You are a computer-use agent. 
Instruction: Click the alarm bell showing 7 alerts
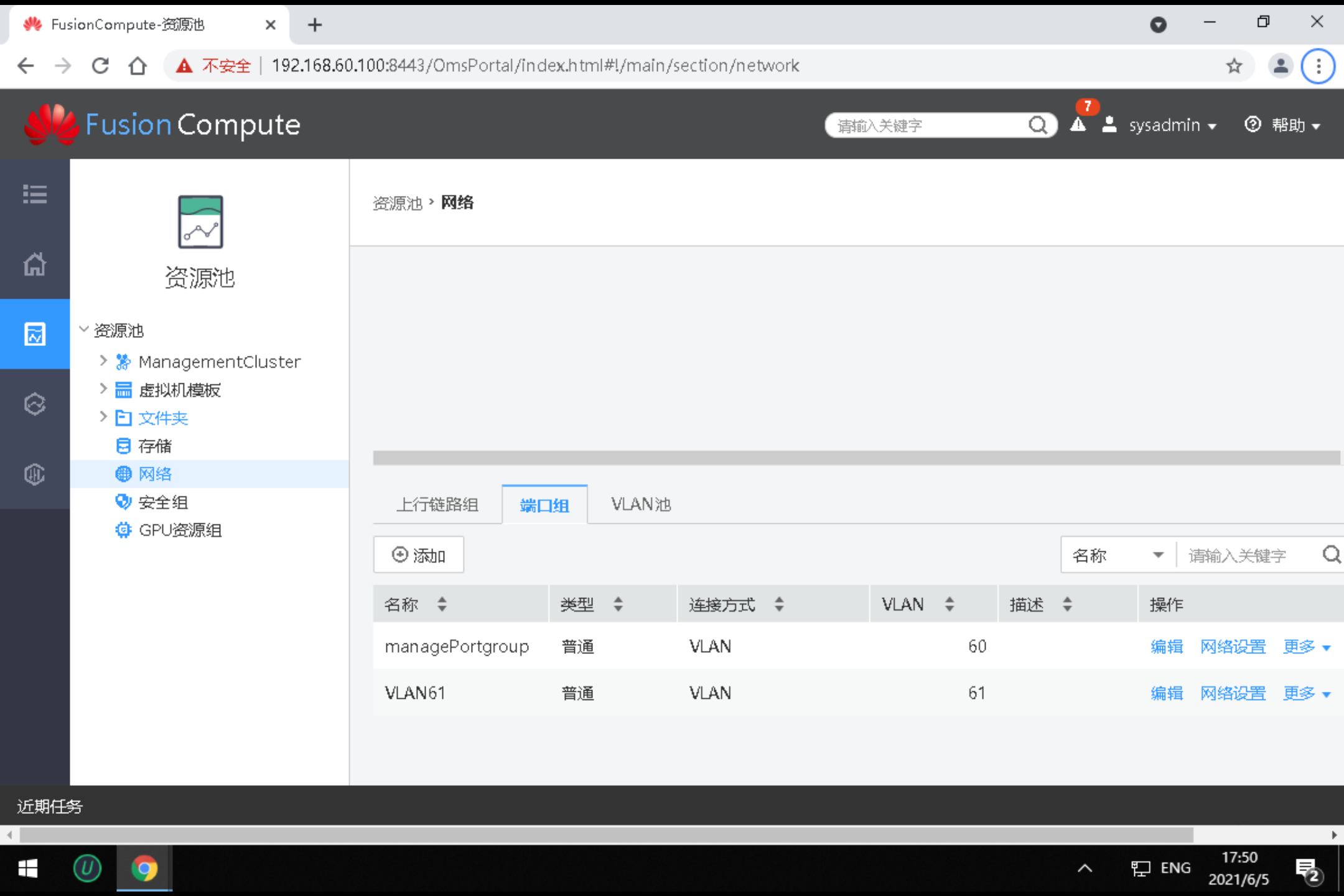tap(1078, 125)
